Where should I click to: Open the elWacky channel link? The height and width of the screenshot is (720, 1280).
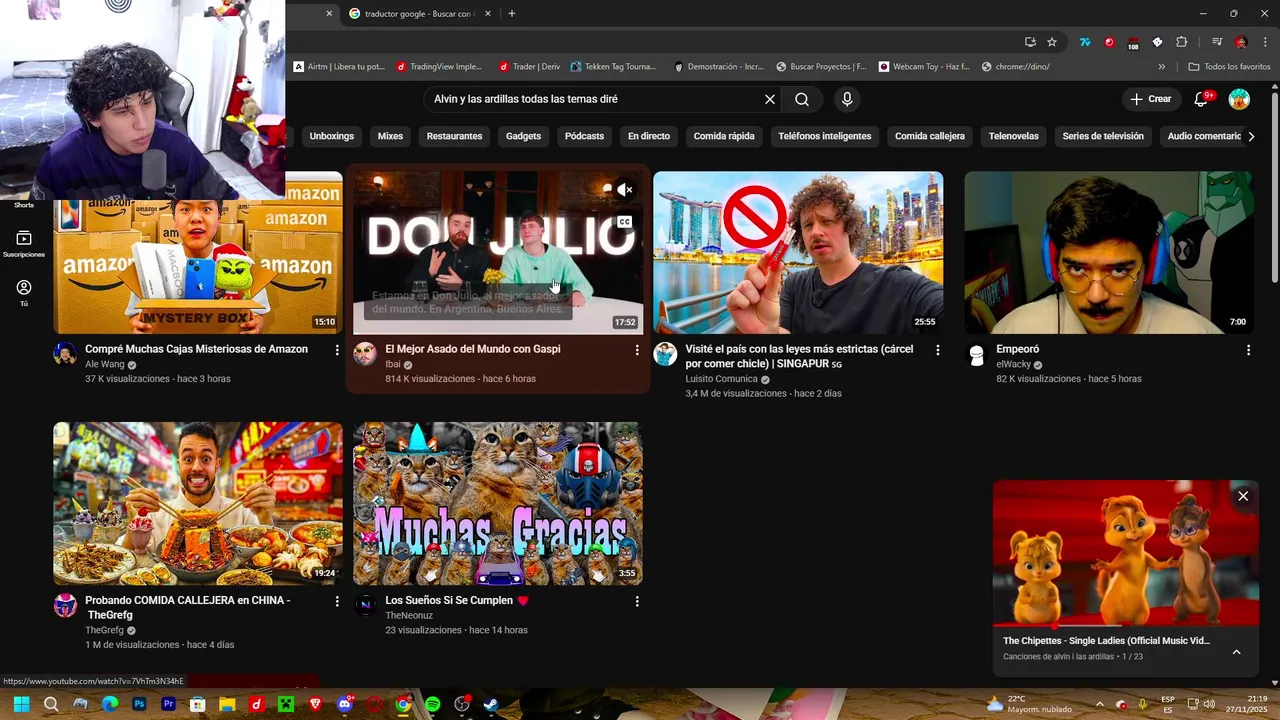point(1013,365)
